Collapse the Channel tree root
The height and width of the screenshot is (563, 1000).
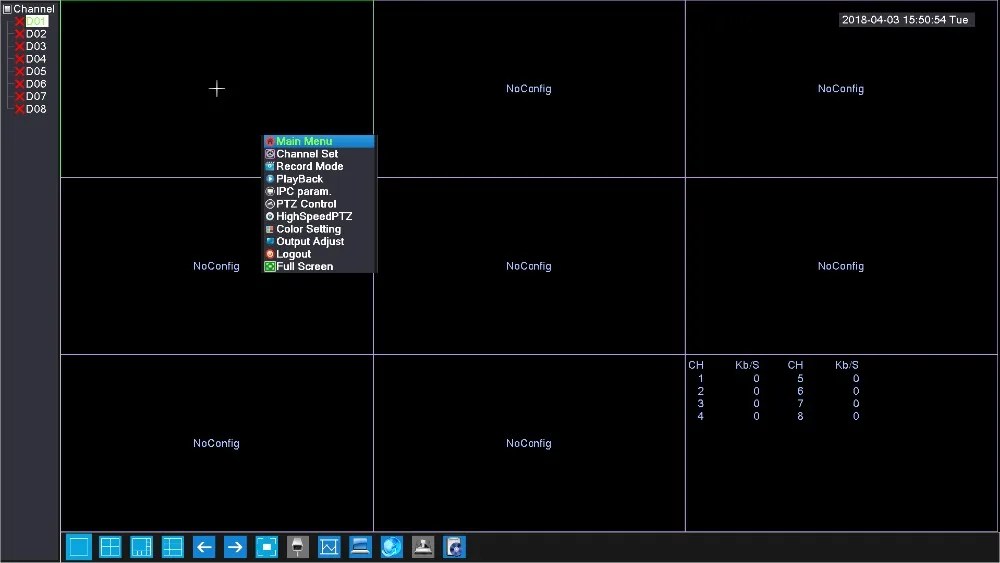[7, 9]
